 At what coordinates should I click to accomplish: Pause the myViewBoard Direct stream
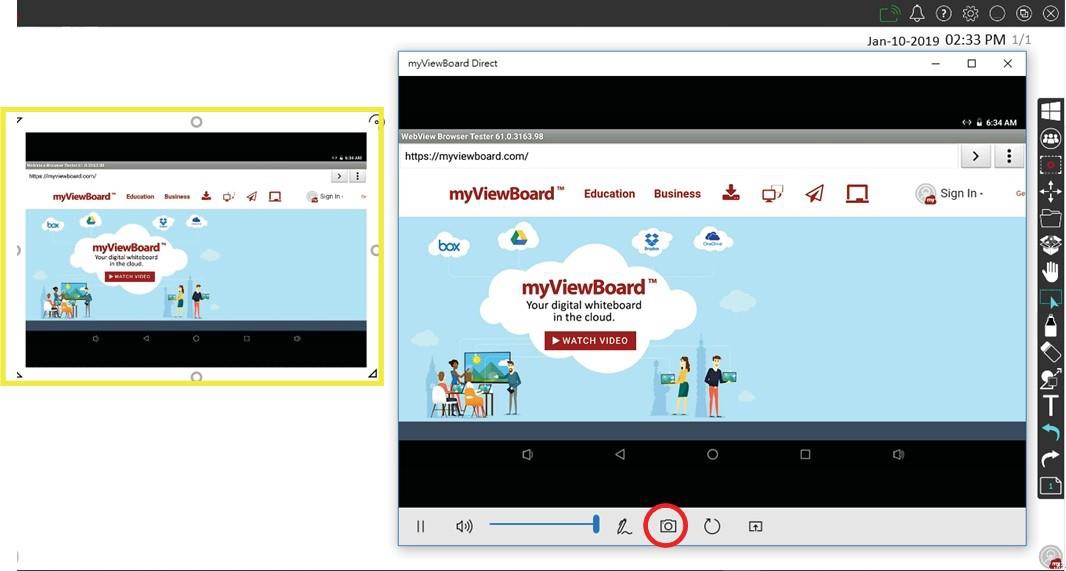pos(421,526)
